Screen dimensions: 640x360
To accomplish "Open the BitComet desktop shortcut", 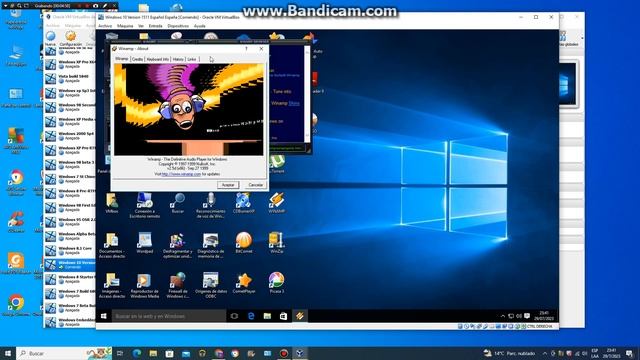I will 244,243.
